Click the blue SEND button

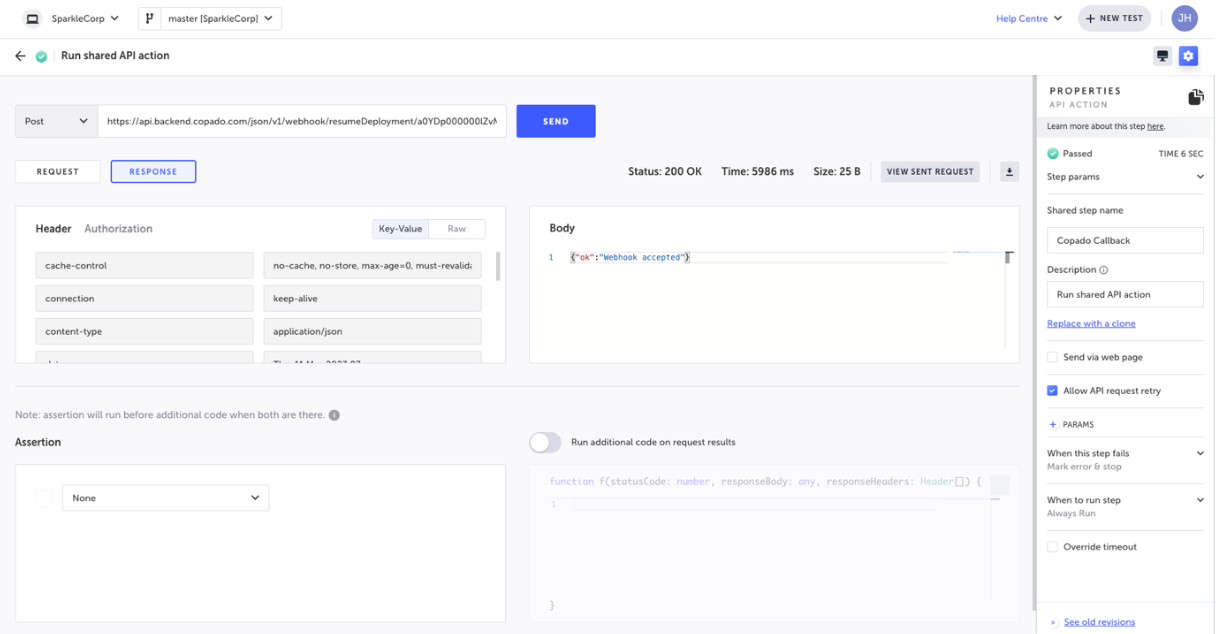pos(556,121)
